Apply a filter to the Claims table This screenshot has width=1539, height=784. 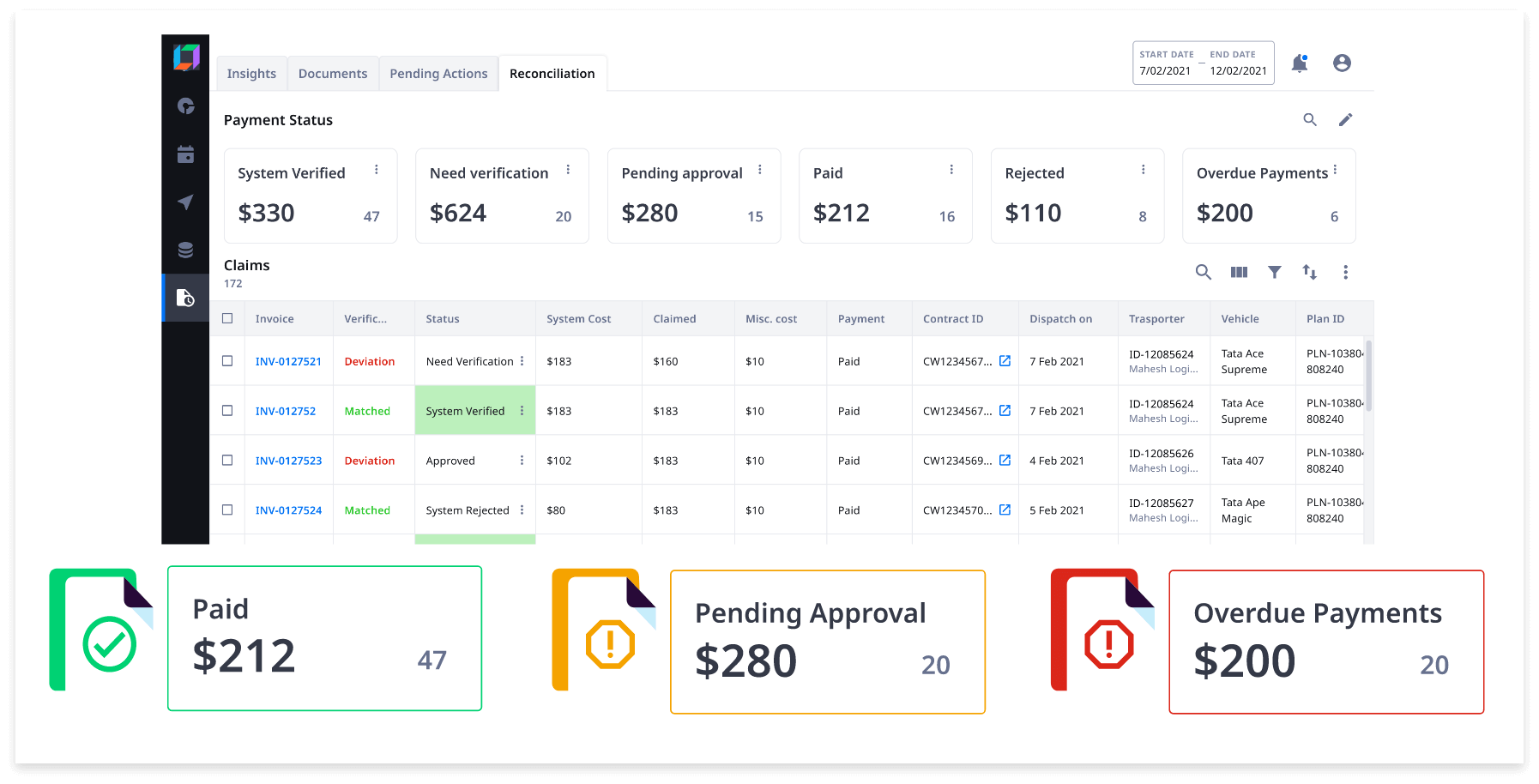click(x=1275, y=272)
